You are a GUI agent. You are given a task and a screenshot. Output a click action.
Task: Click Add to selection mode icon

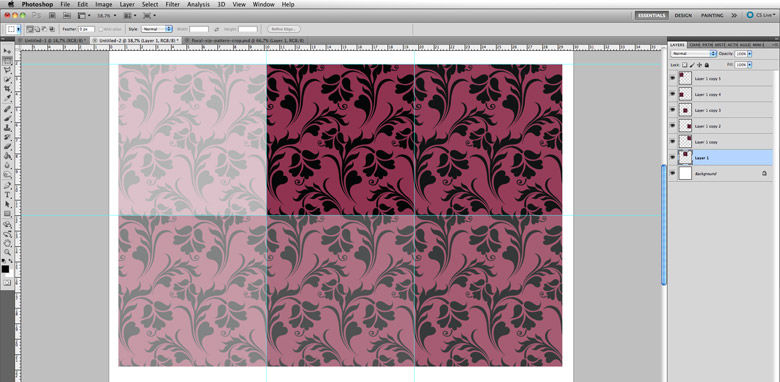coord(37,29)
